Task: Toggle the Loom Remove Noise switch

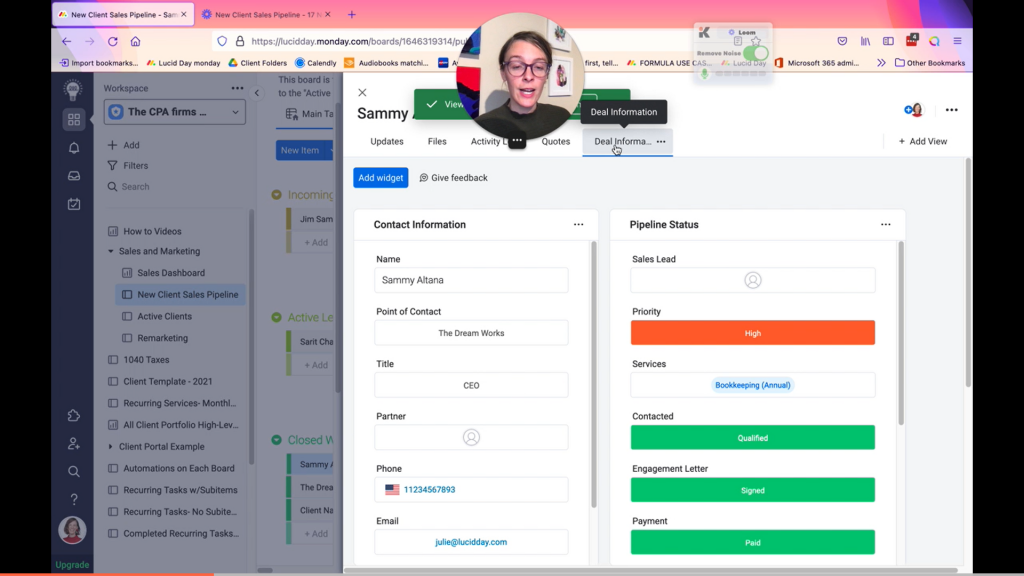Action: point(756,53)
